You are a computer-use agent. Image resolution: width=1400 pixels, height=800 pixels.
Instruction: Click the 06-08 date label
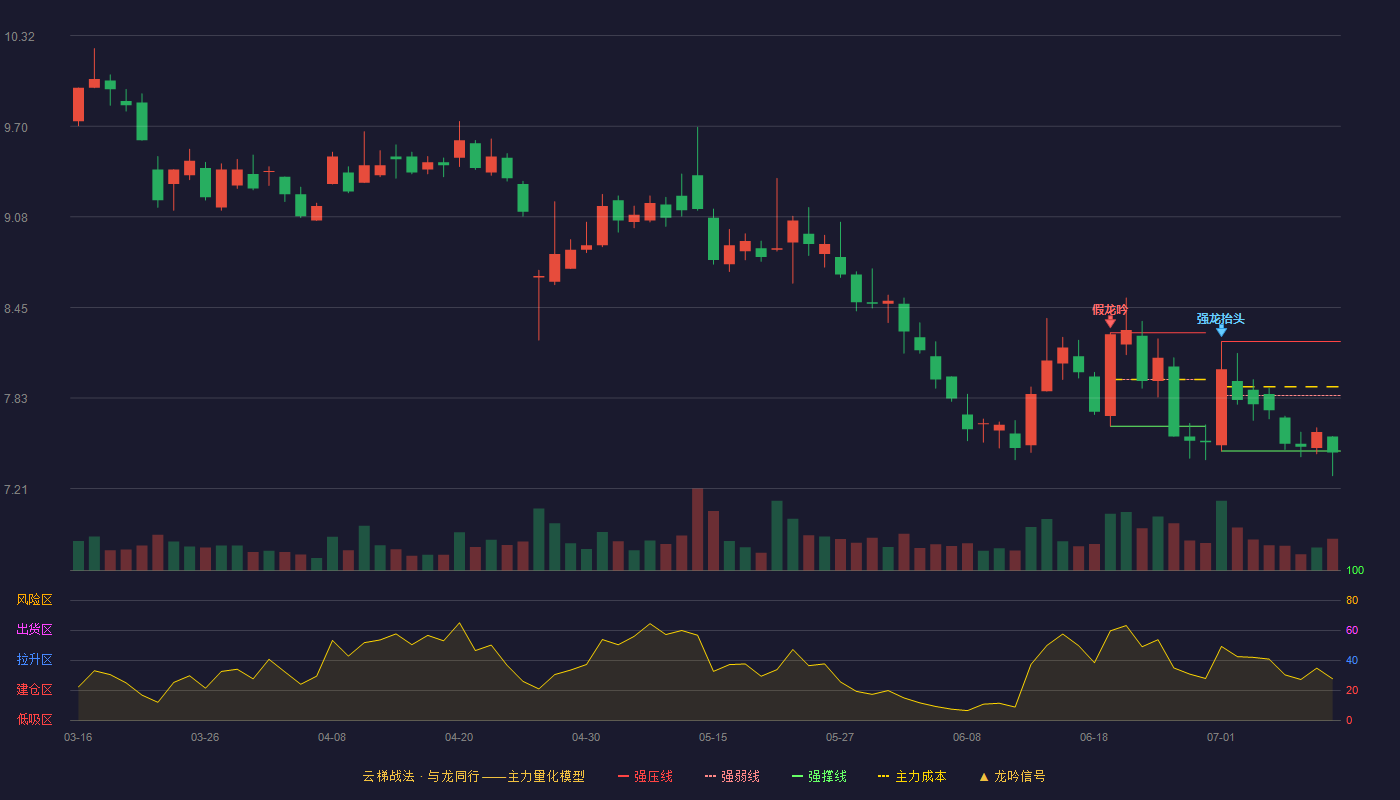tap(967, 737)
